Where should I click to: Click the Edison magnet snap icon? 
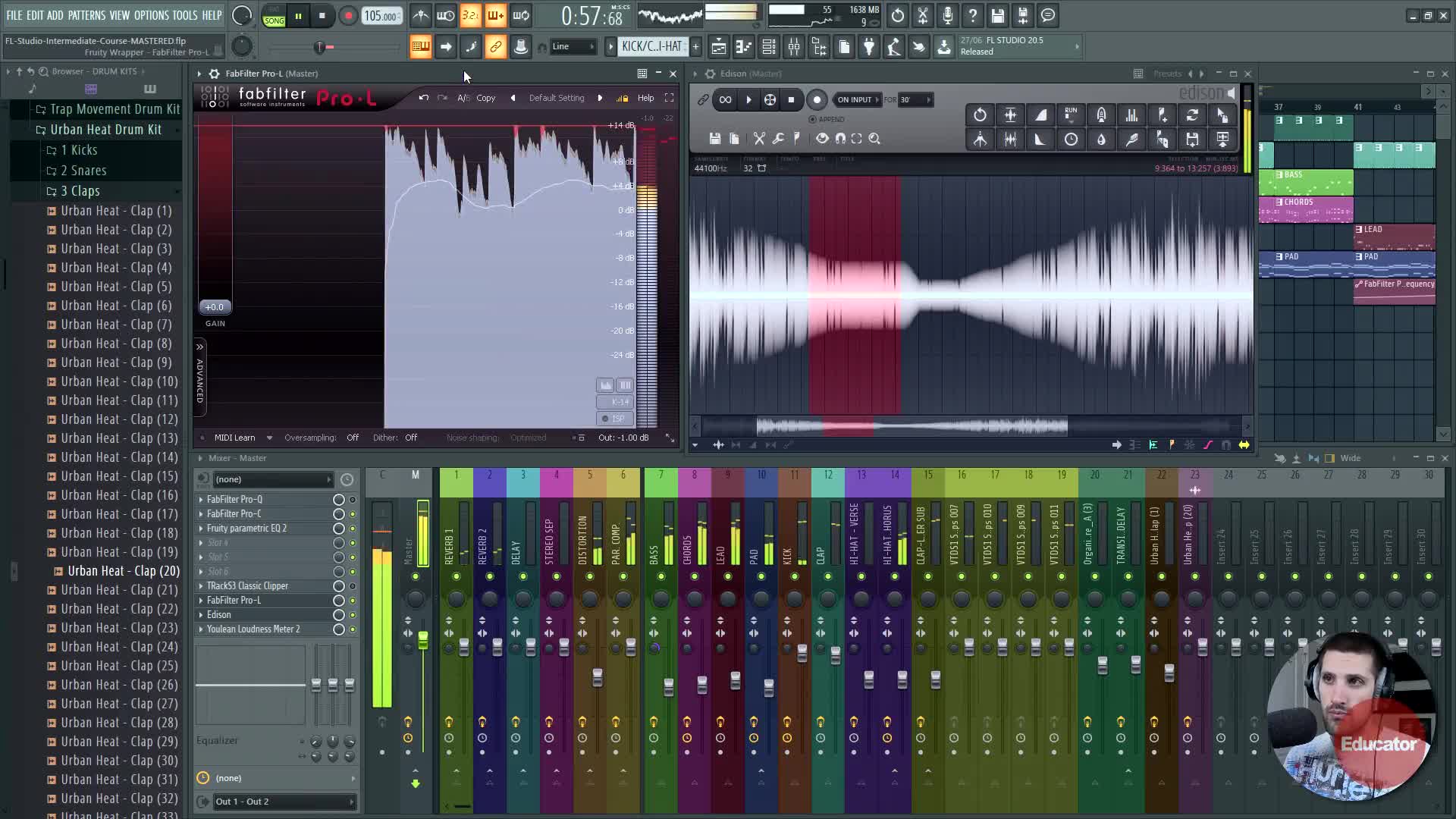[840, 139]
